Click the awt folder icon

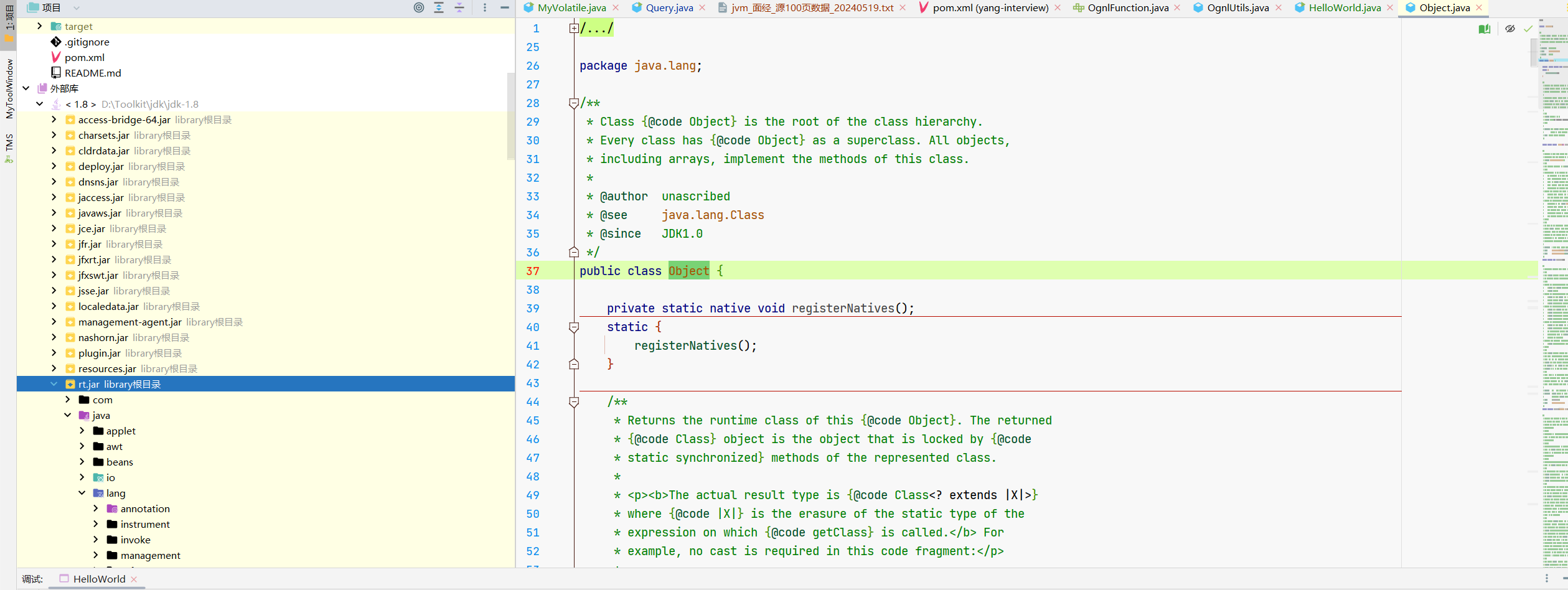click(98, 446)
